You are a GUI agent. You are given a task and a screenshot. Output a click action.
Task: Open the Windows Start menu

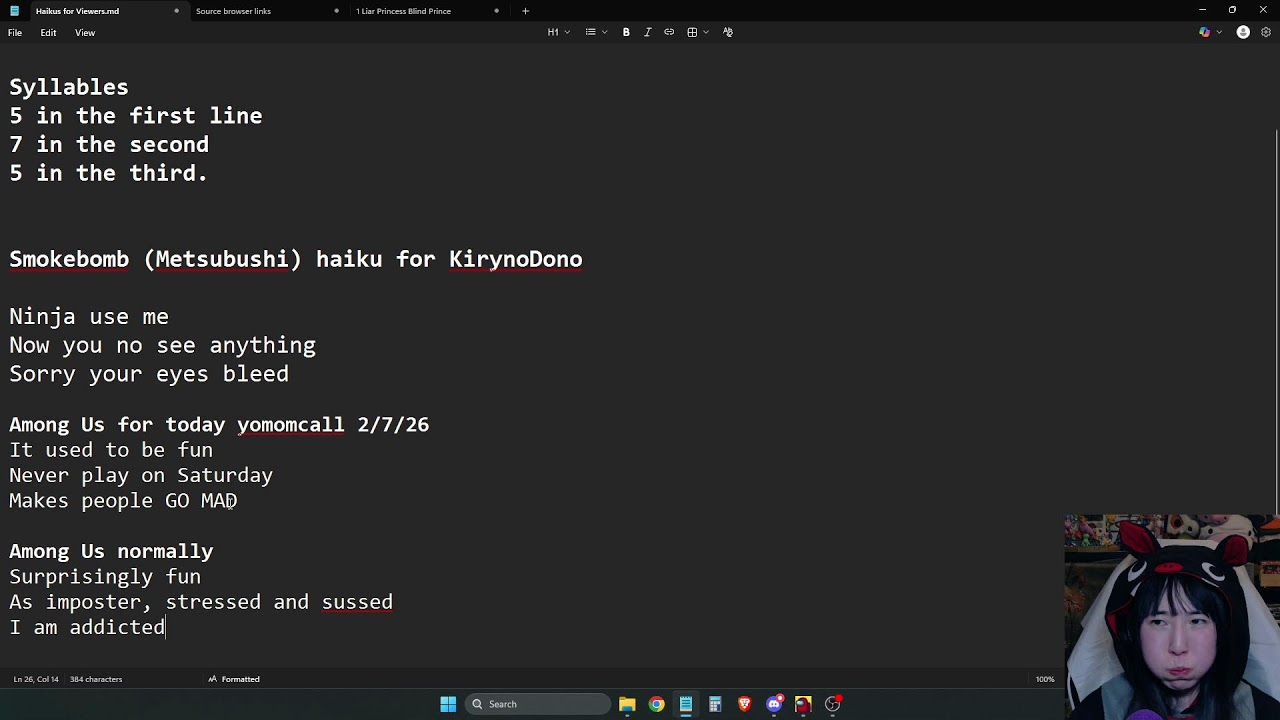click(x=448, y=704)
